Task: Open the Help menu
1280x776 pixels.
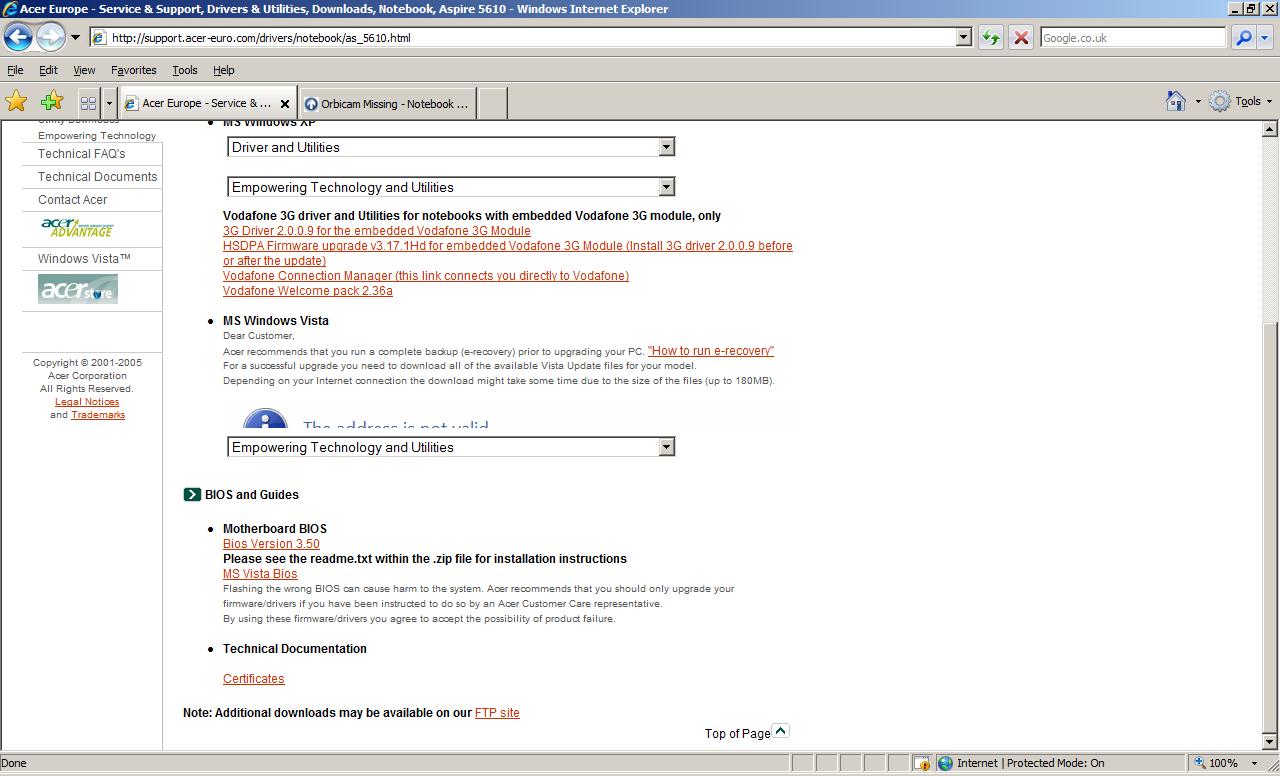Action: click(224, 70)
